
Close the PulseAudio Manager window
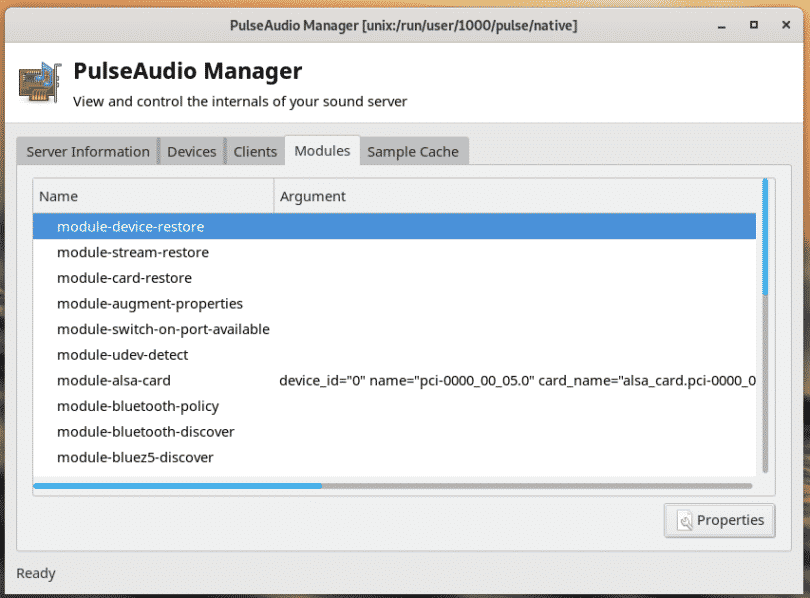pyautogui.click(x=786, y=25)
